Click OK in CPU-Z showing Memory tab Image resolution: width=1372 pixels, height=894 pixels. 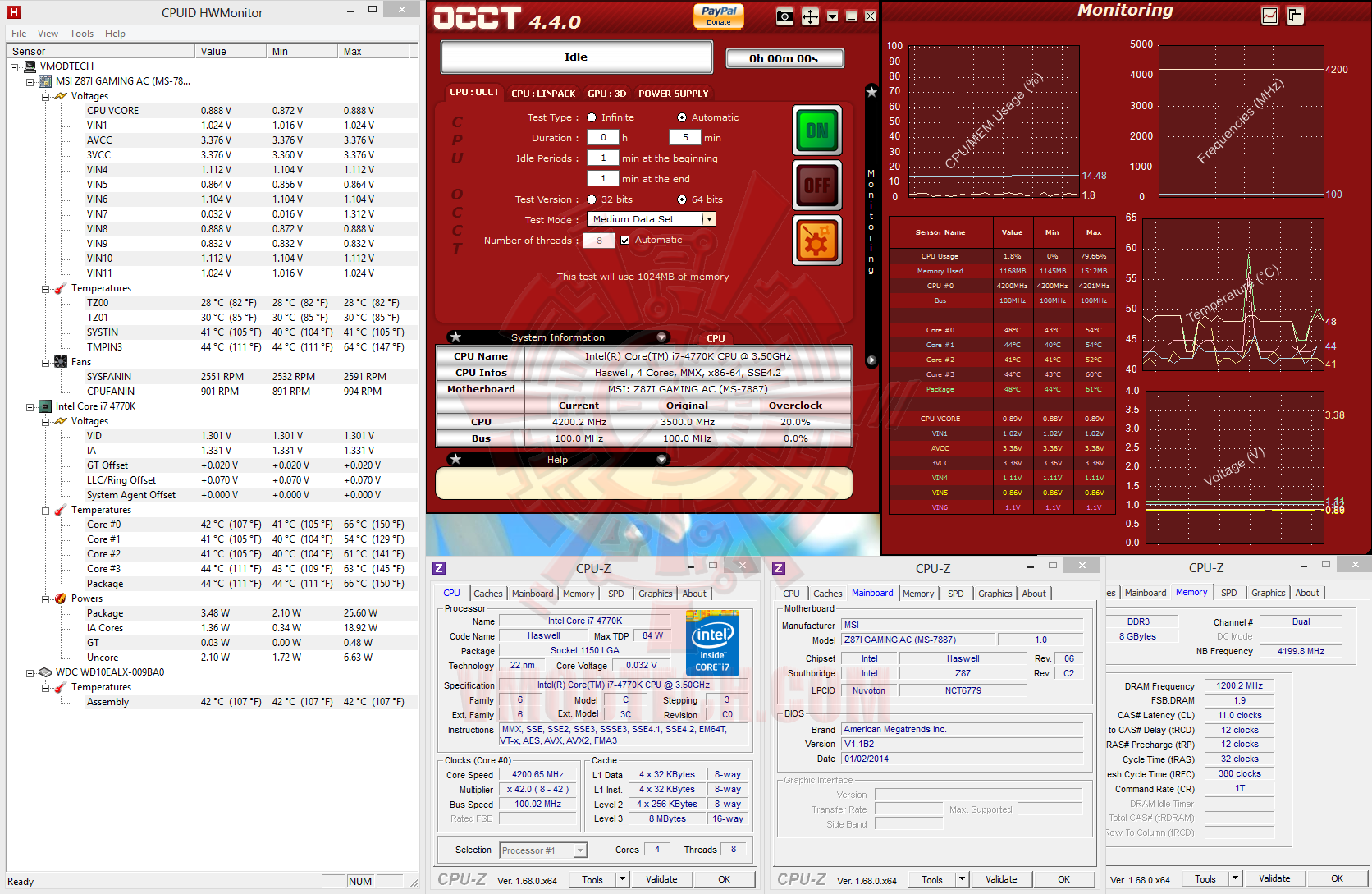tap(1338, 878)
